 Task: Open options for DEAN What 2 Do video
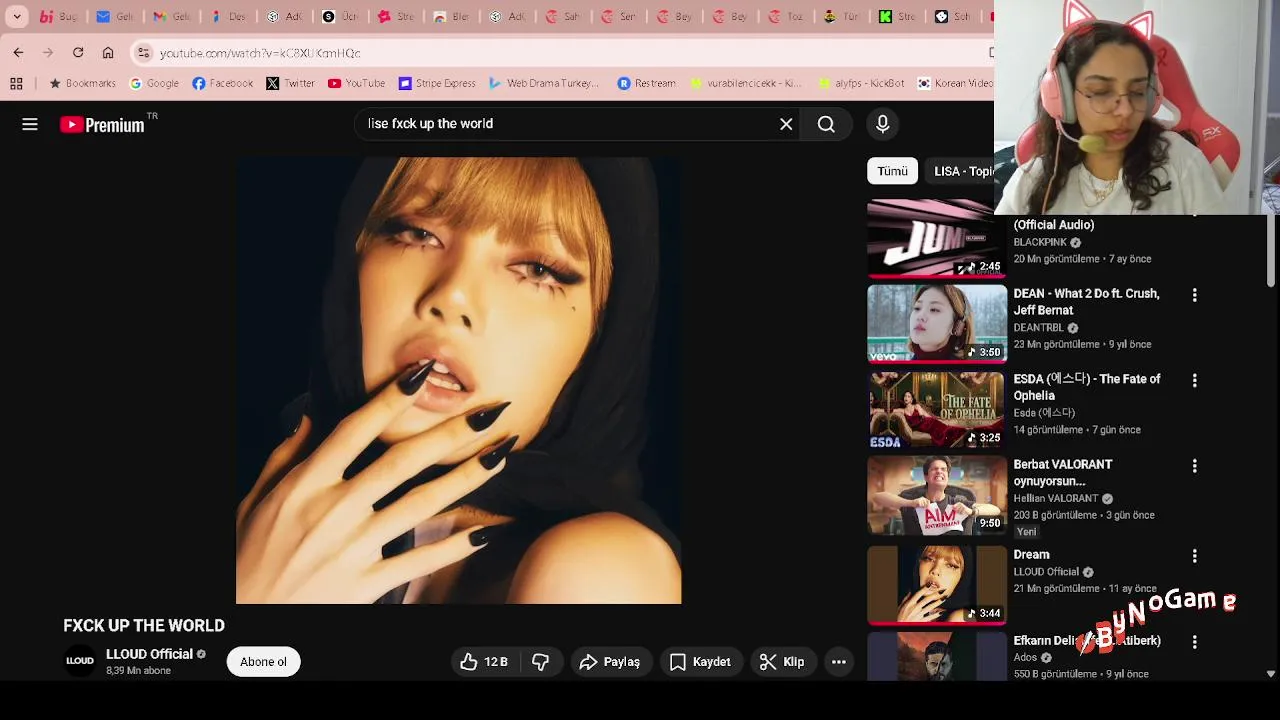click(1194, 295)
